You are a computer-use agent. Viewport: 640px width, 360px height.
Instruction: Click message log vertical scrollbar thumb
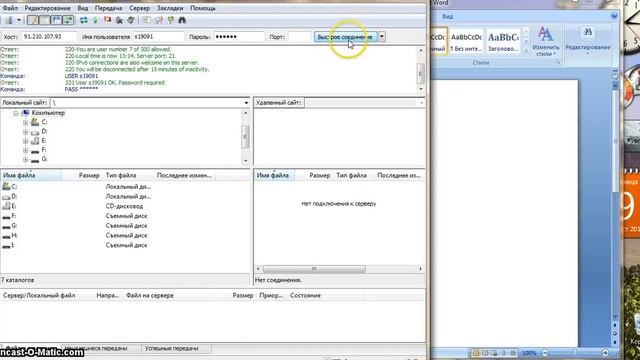[420, 74]
